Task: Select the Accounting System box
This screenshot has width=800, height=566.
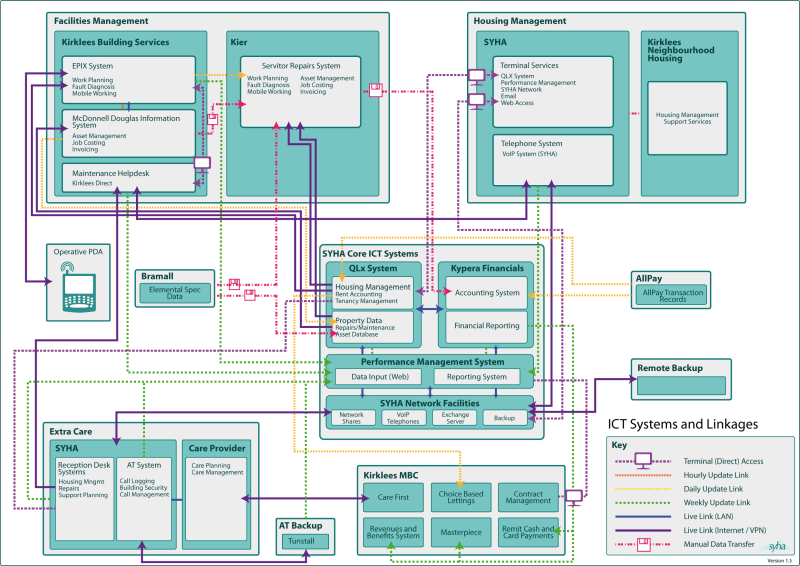Action: pyautogui.click(x=487, y=293)
